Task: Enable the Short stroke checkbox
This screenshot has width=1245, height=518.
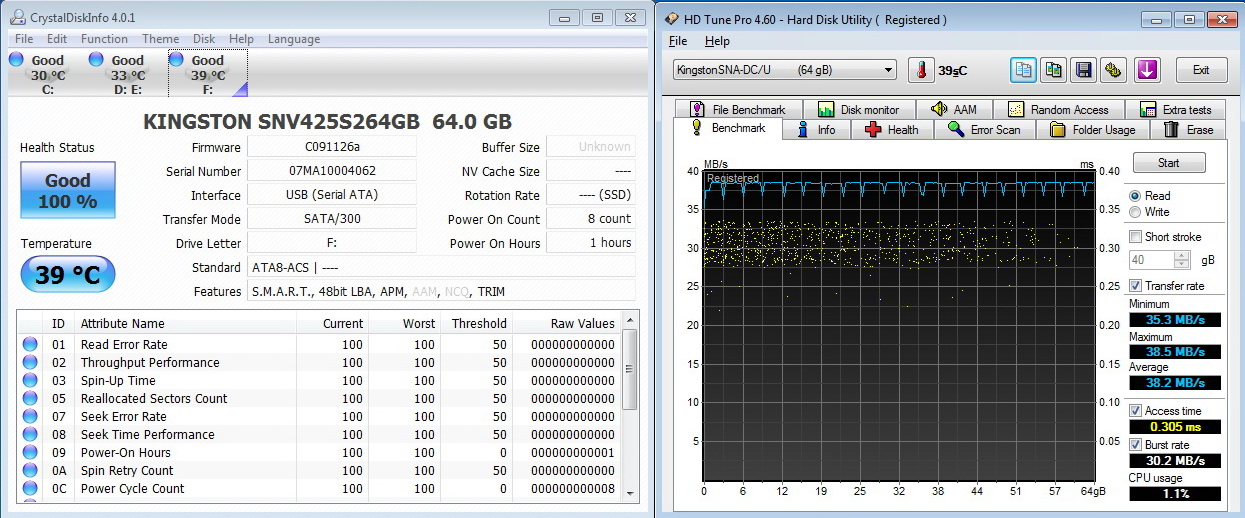Action: click(x=1135, y=237)
